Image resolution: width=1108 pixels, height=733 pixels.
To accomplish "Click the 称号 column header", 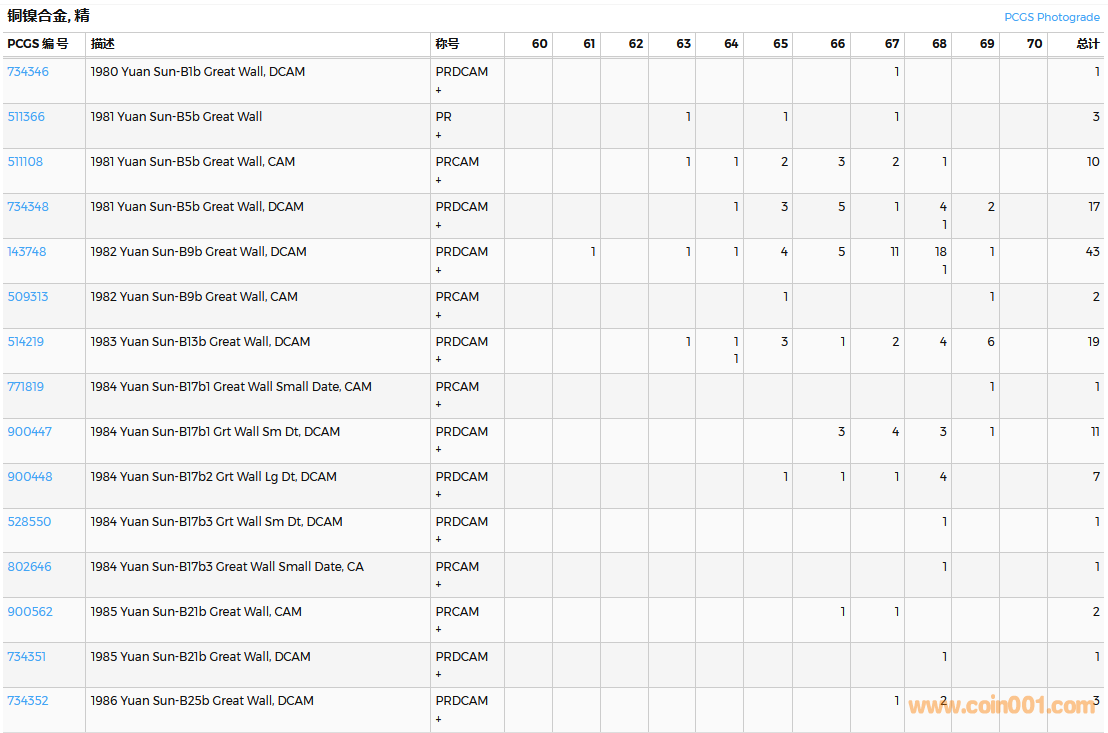I will pos(448,44).
